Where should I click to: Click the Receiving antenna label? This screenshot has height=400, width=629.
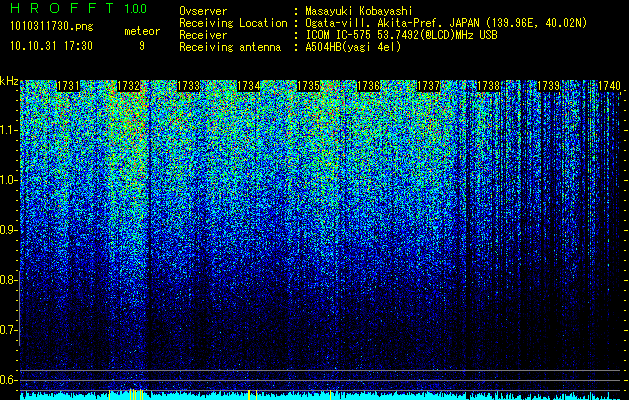[x=230, y=47]
